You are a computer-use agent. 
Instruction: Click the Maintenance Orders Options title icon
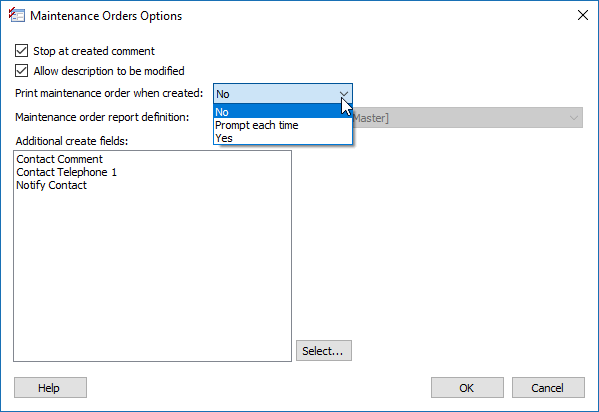(17, 15)
